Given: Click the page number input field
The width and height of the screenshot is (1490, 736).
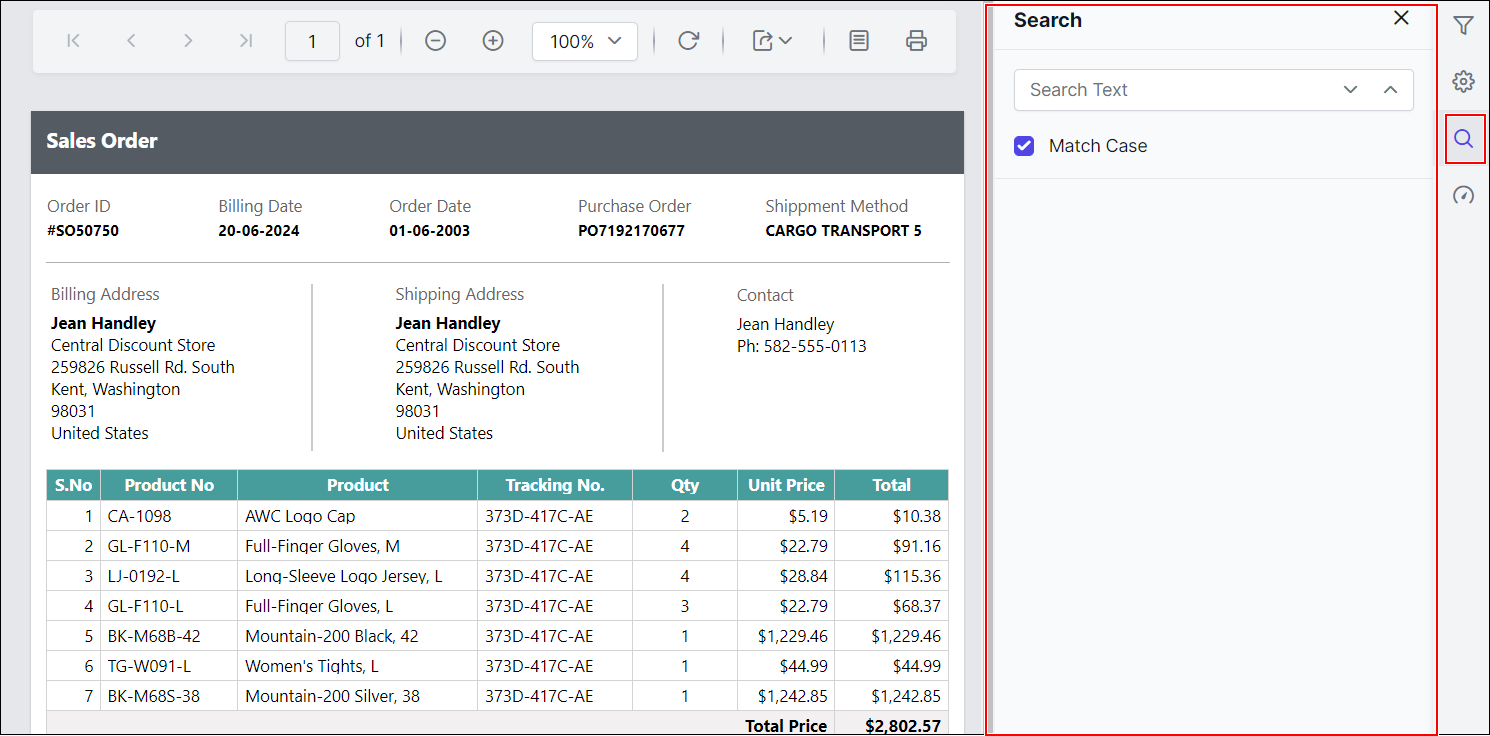Looking at the screenshot, I should tap(312, 41).
